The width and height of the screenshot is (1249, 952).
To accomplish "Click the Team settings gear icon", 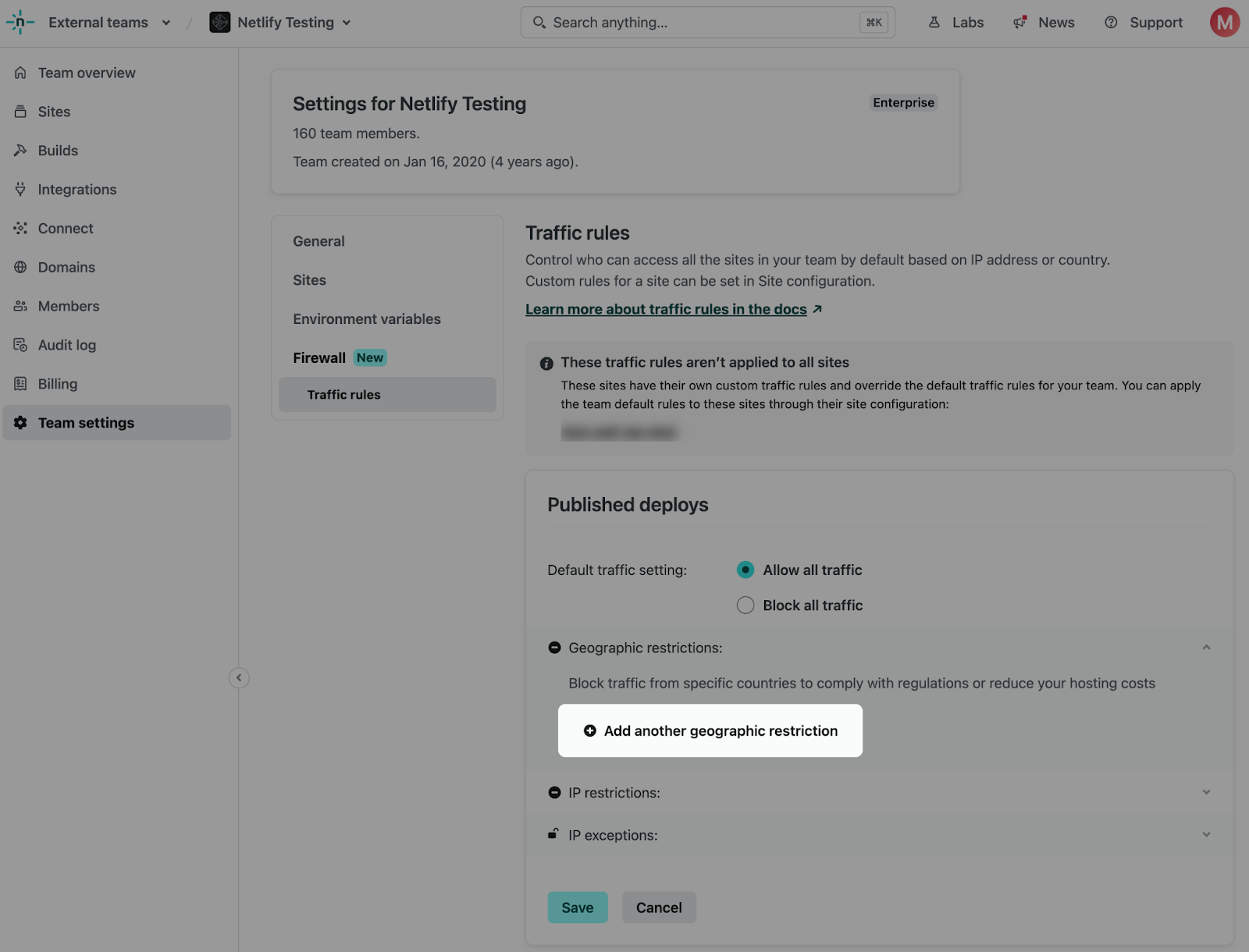I will point(20,423).
